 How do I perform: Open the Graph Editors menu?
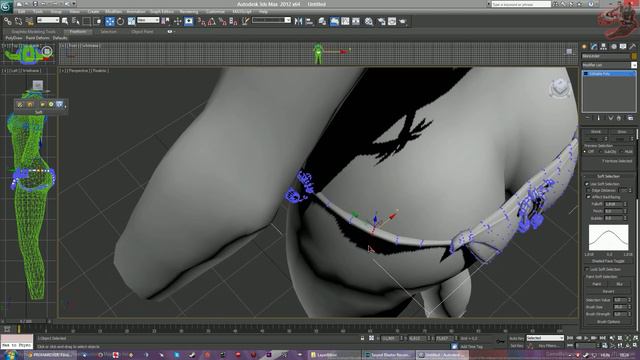[x=162, y=11]
